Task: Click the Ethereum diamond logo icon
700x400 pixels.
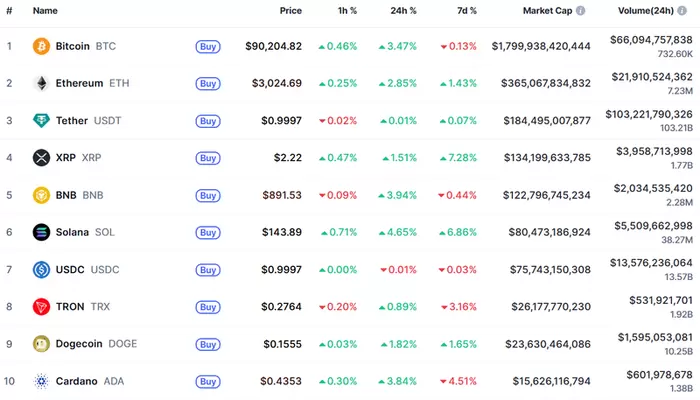Action: coord(41,83)
